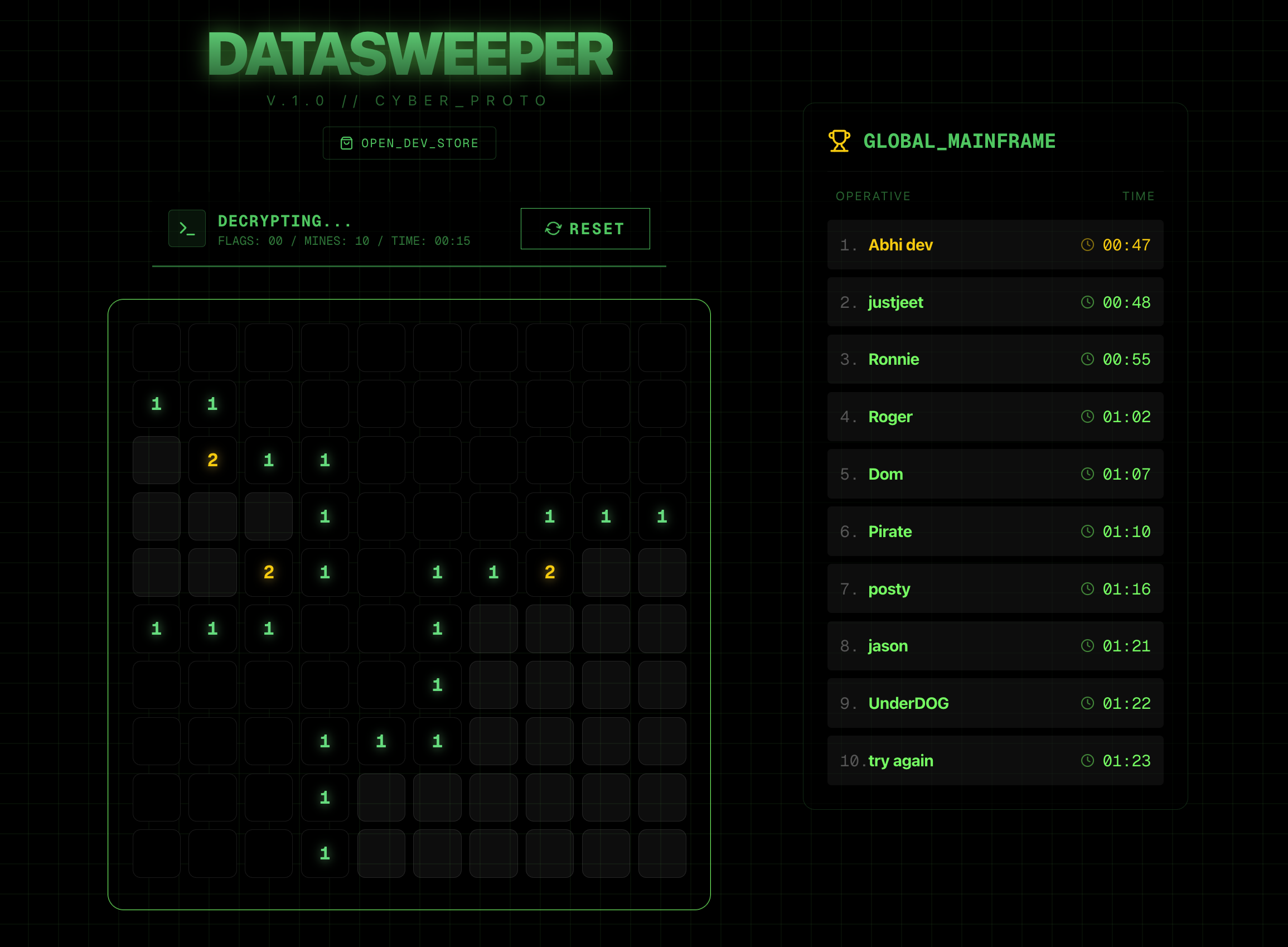Click the yellow 2 tile beside the three 1s
This screenshot has width=1288, height=947.
(x=549, y=572)
